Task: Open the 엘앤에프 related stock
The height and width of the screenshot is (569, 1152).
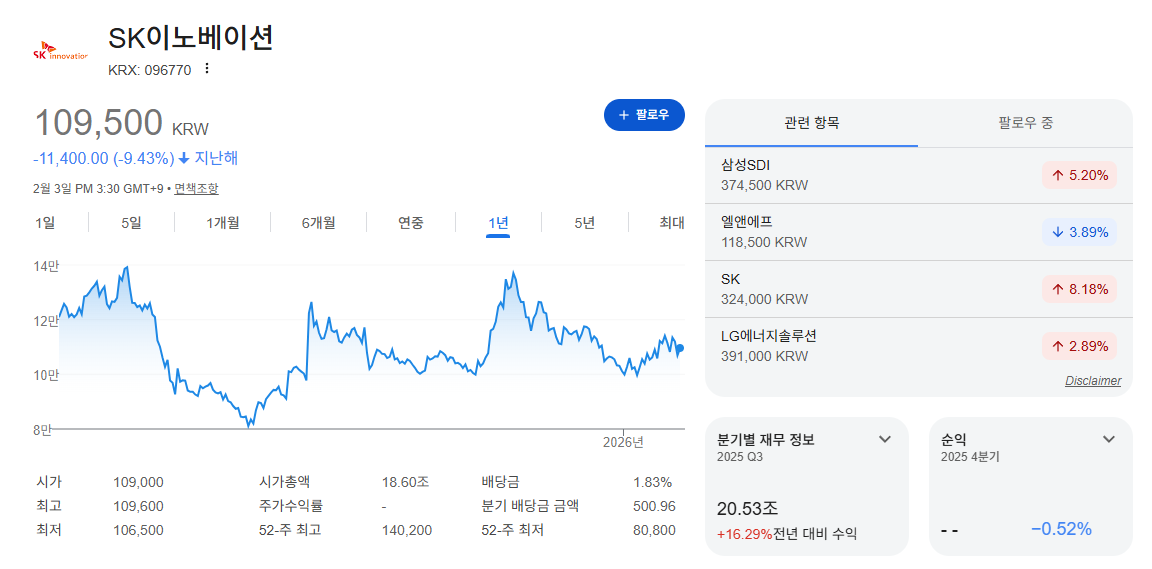Action: (x=919, y=232)
